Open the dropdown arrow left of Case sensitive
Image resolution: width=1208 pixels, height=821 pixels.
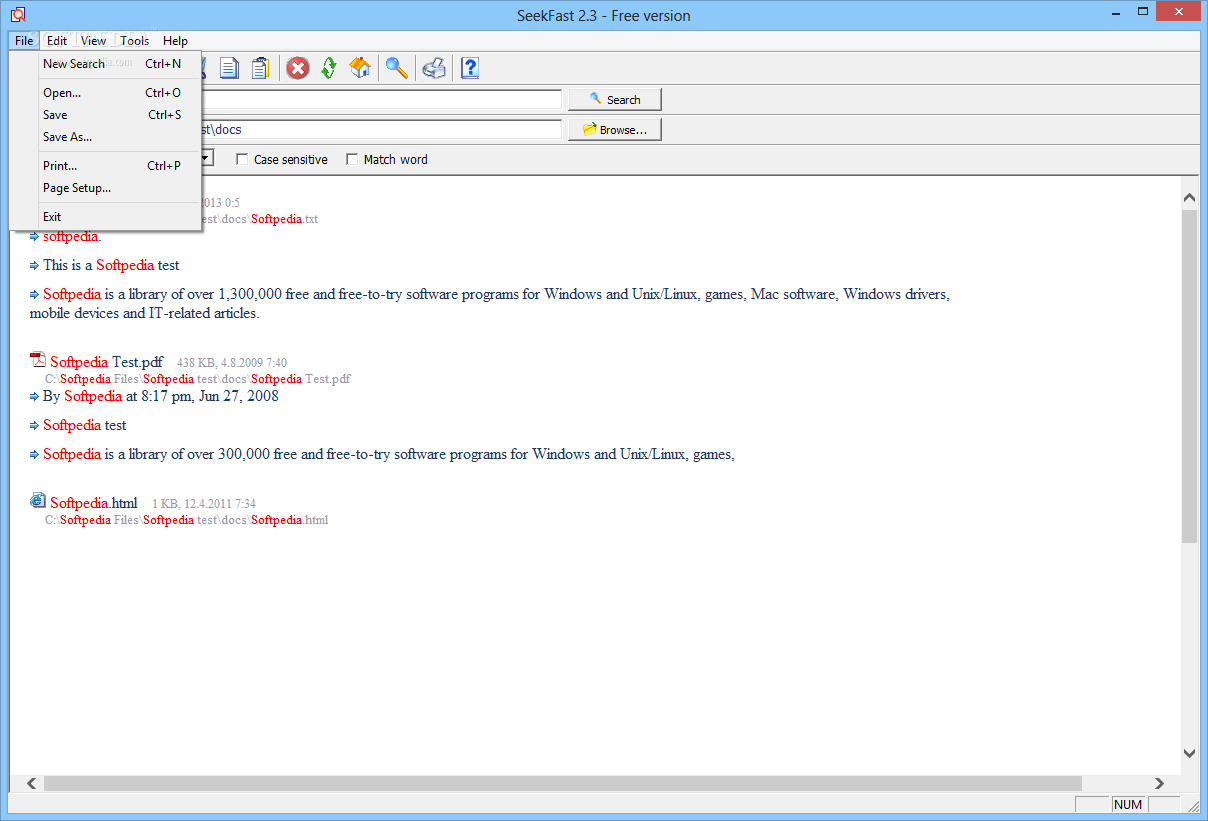206,159
